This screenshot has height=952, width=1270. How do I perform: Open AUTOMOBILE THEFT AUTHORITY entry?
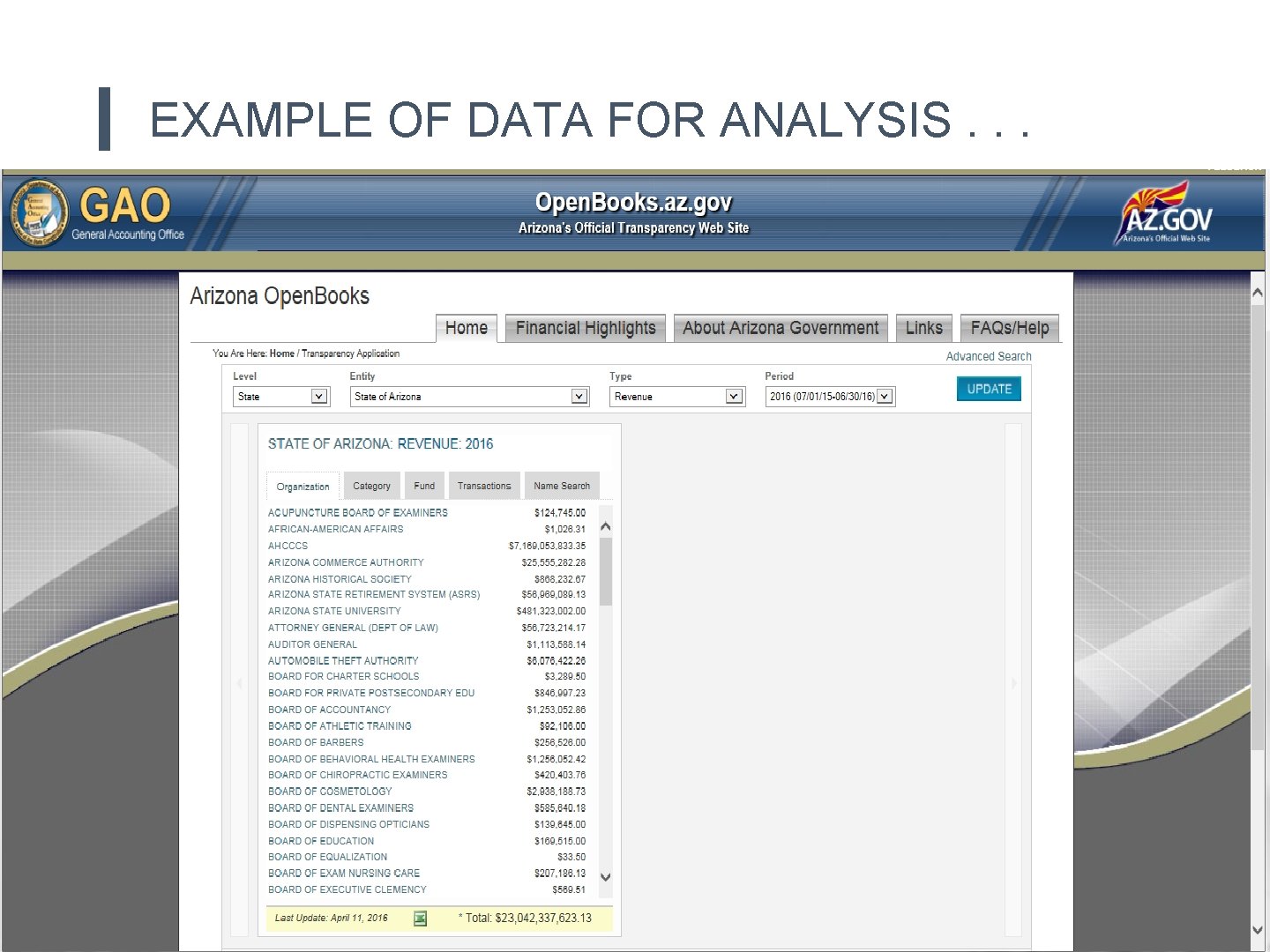343,661
